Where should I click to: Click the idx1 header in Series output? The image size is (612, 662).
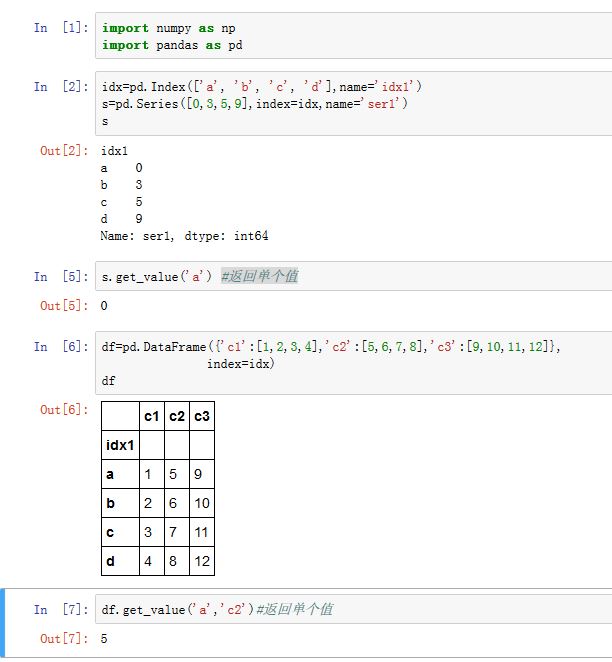[x=114, y=151]
